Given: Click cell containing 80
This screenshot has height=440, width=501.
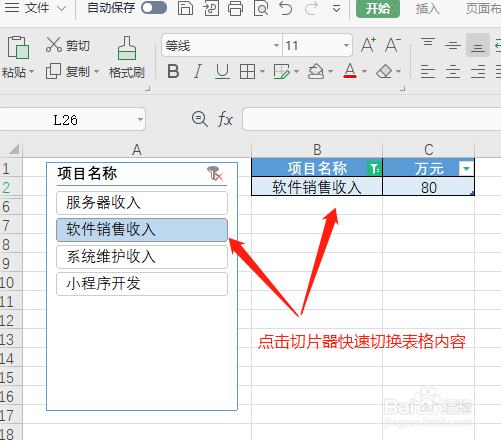Looking at the screenshot, I should [x=429, y=187].
